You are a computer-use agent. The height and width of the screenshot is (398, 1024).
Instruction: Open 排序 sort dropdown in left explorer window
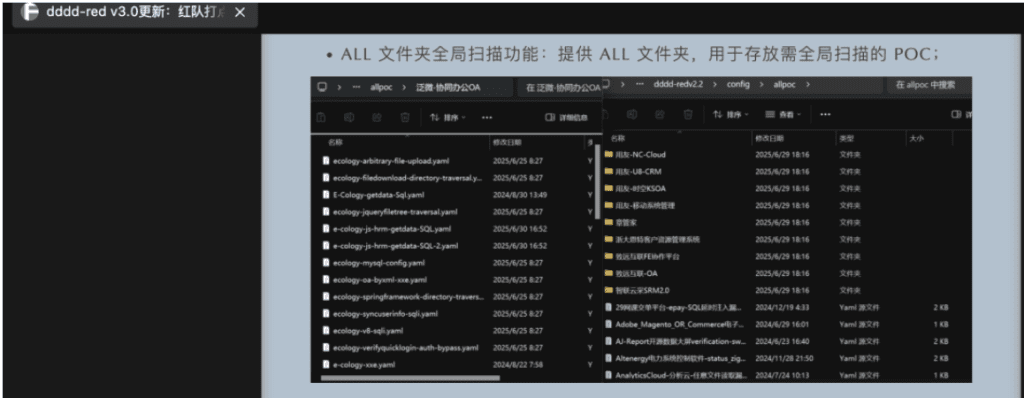coord(448,118)
